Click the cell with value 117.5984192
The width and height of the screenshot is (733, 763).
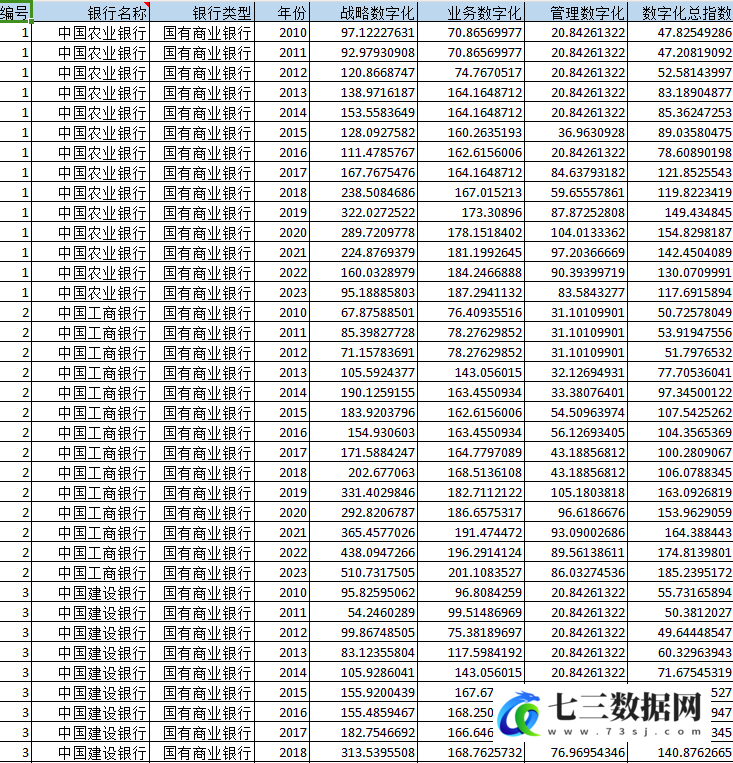[x=471, y=652]
